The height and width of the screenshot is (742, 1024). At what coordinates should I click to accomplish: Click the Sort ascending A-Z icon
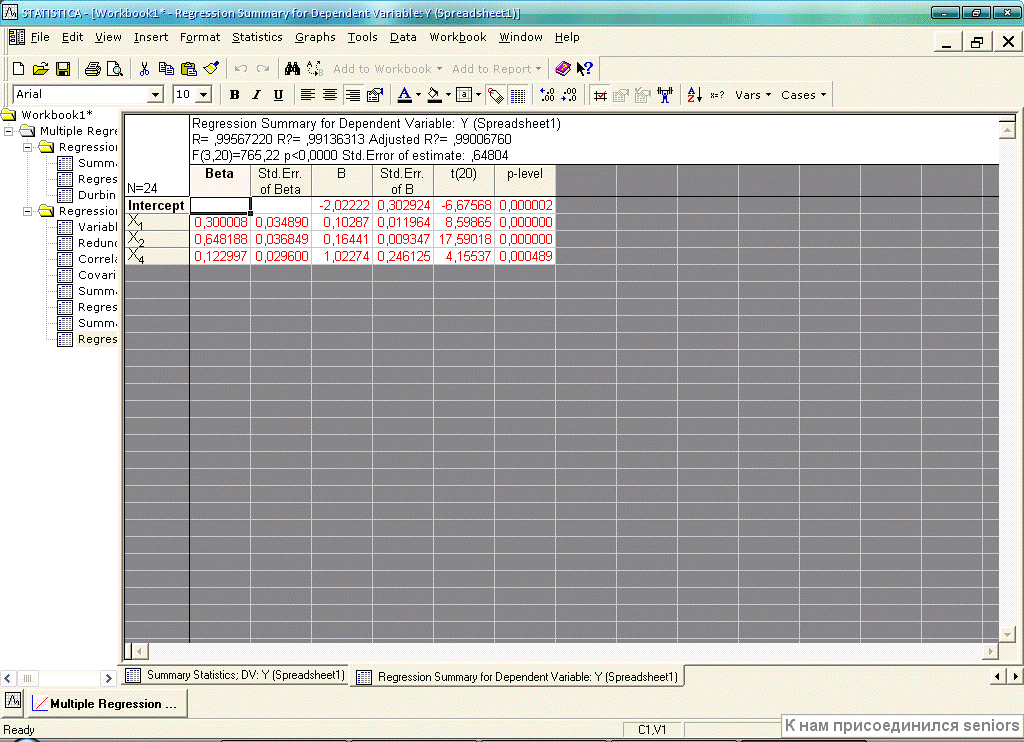(x=694, y=95)
